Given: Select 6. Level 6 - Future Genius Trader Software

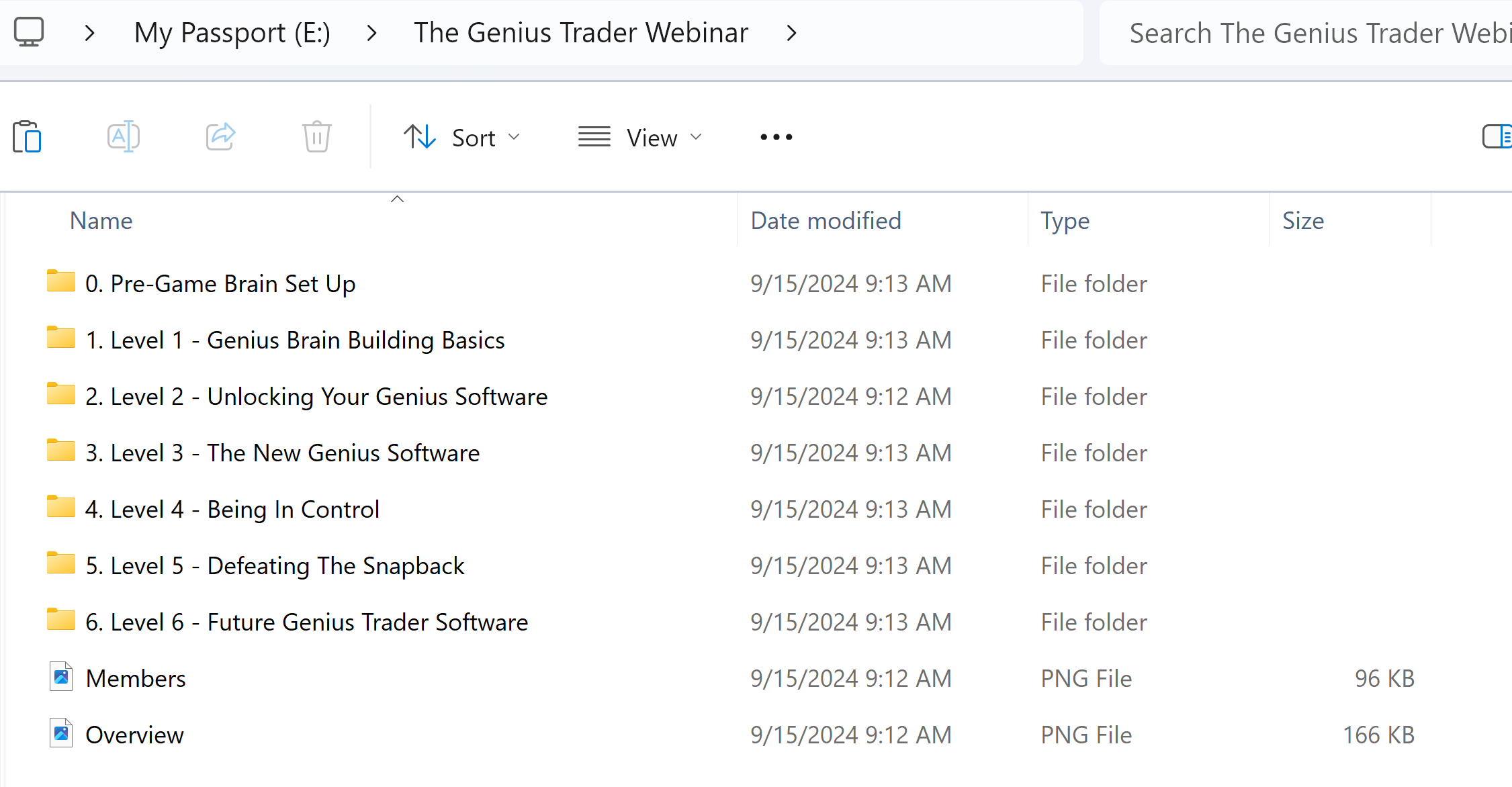Looking at the screenshot, I should (306, 622).
